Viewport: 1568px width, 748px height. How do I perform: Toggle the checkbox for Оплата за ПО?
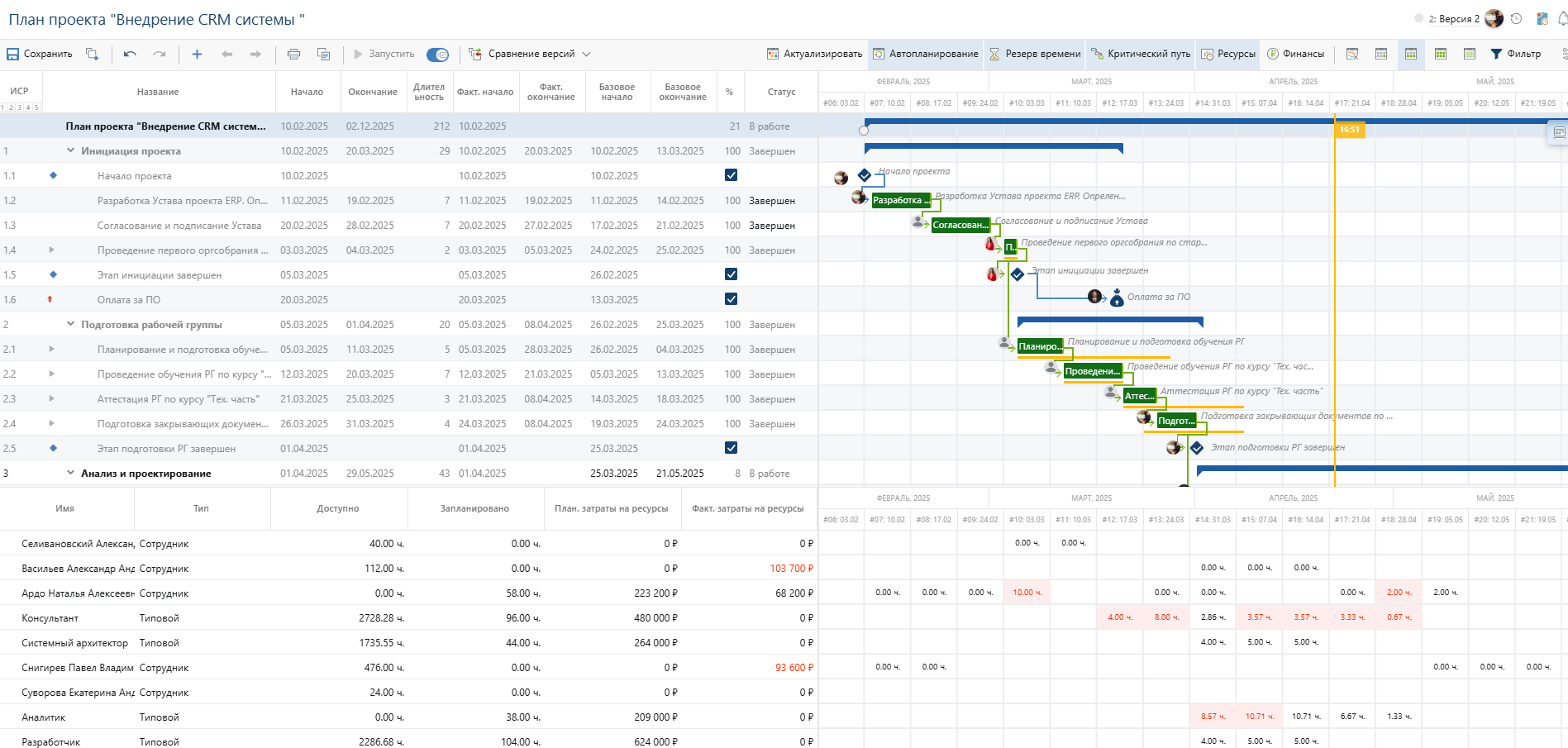[x=731, y=299]
